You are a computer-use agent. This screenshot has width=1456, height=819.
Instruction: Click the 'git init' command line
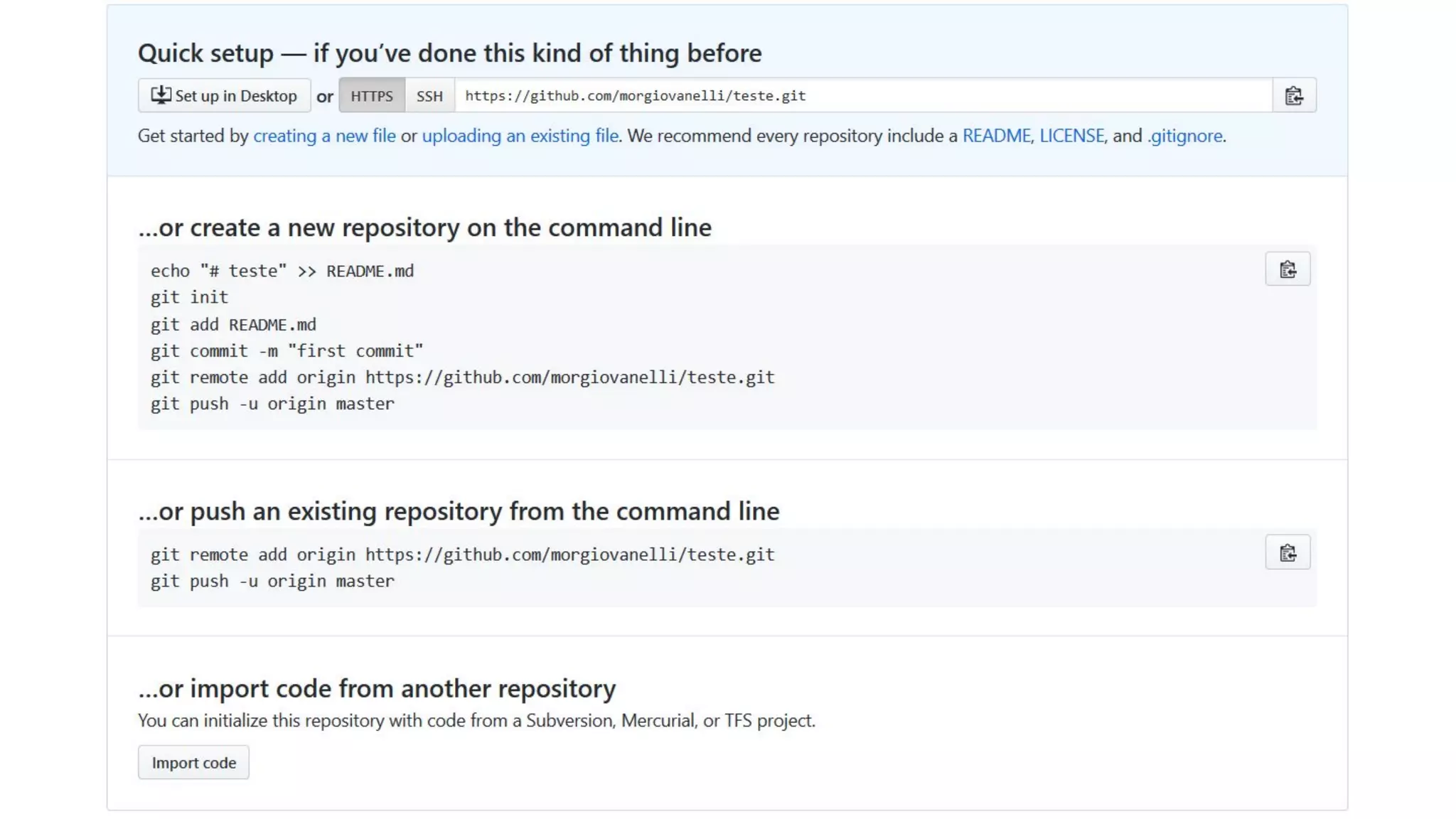(189, 297)
